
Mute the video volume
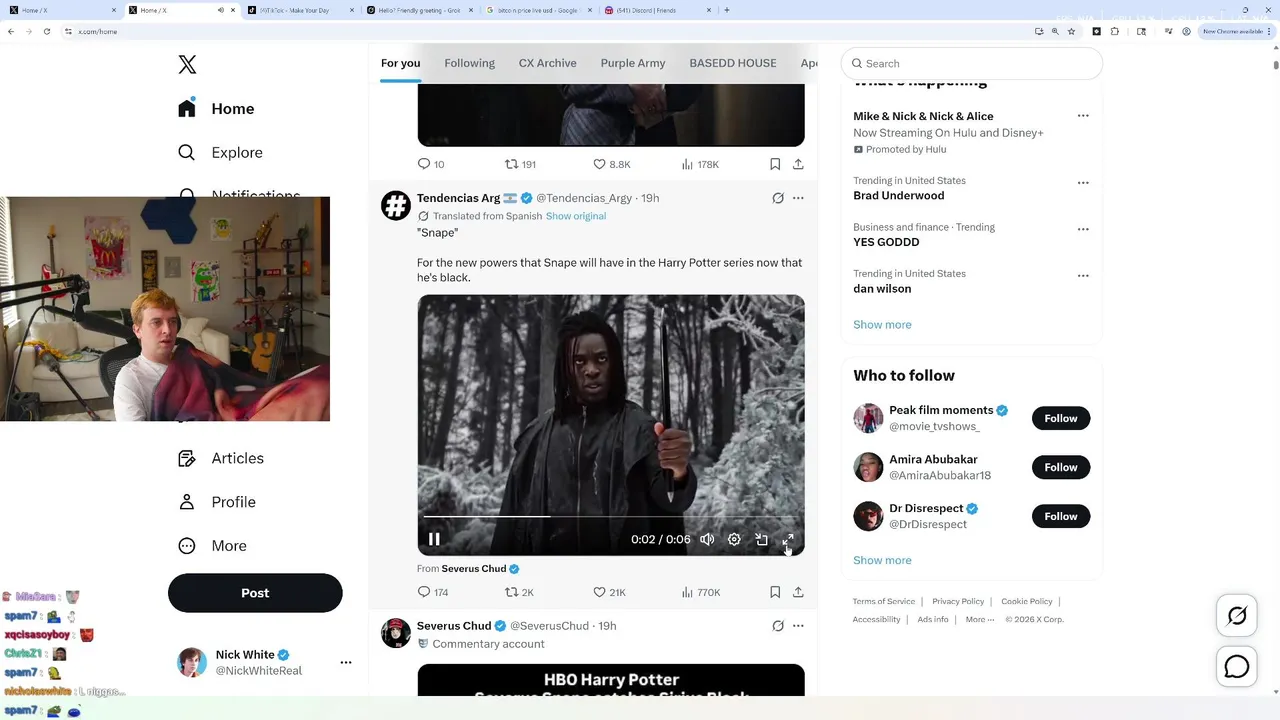(x=707, y=539)
